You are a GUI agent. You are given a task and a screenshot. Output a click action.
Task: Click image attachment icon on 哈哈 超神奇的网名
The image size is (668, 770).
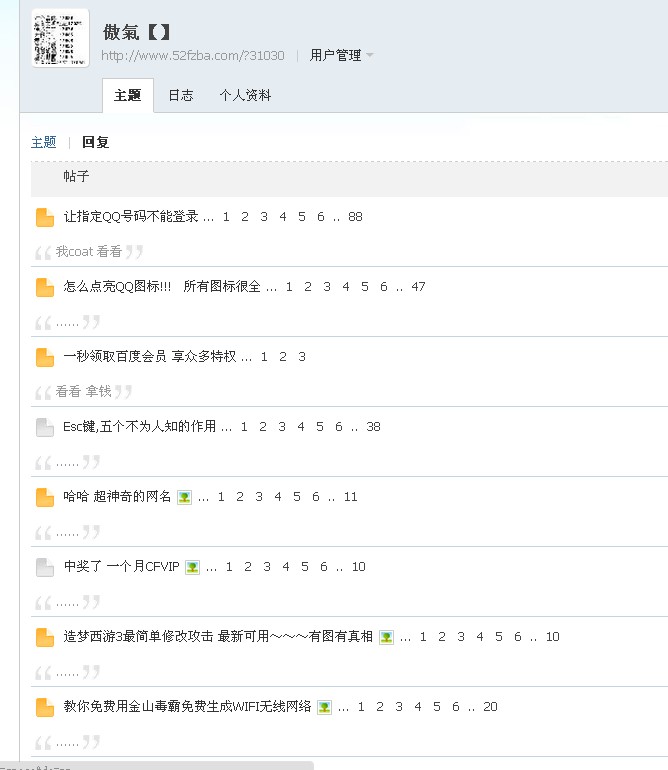[184, 497]
